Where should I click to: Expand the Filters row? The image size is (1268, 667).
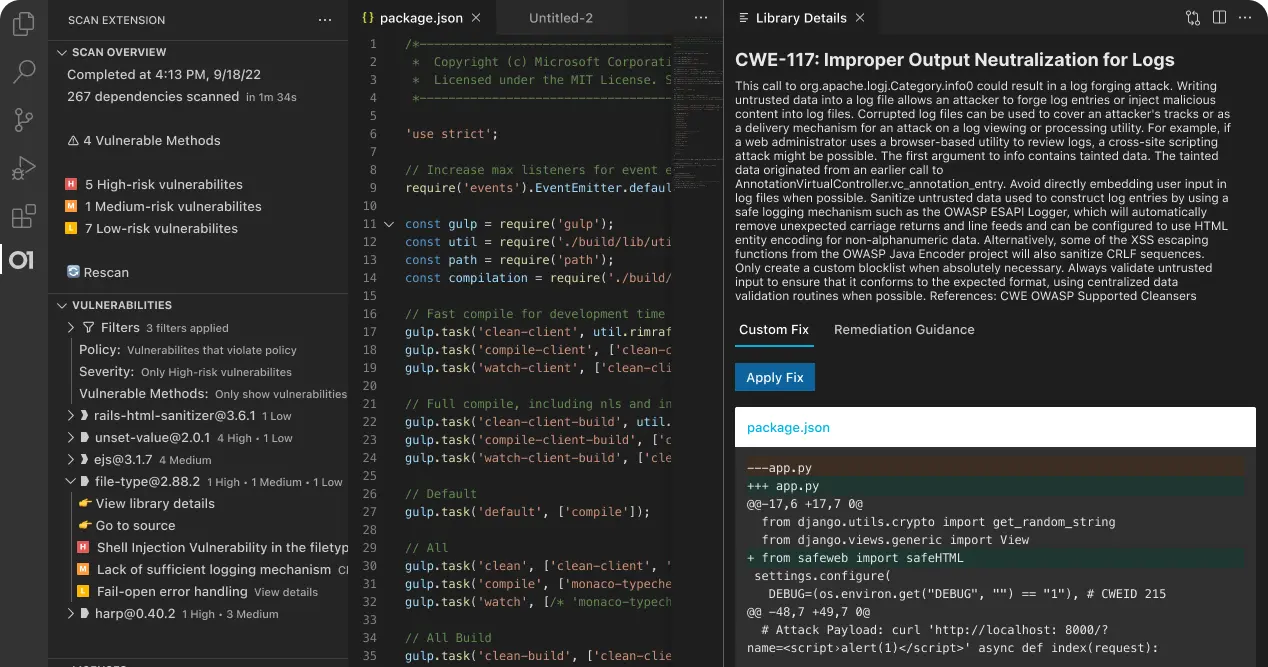pos(71,328)
